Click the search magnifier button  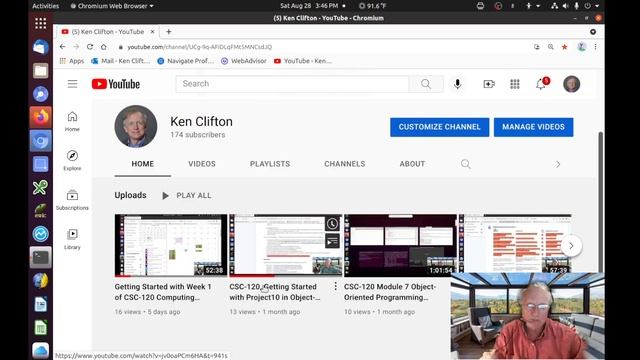[426, 84]
